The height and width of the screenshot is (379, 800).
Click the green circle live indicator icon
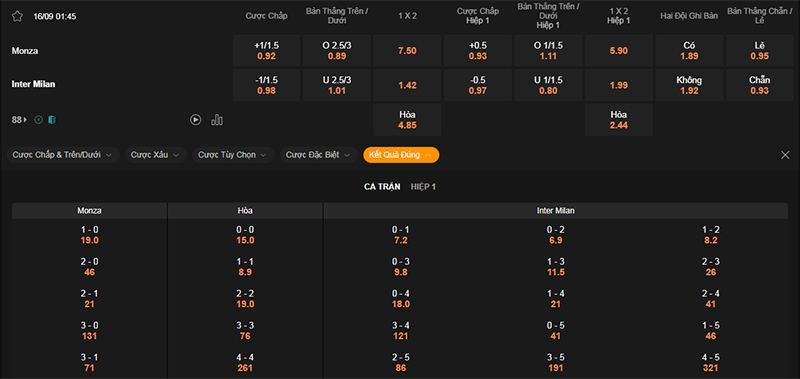(x=38, y=120)
